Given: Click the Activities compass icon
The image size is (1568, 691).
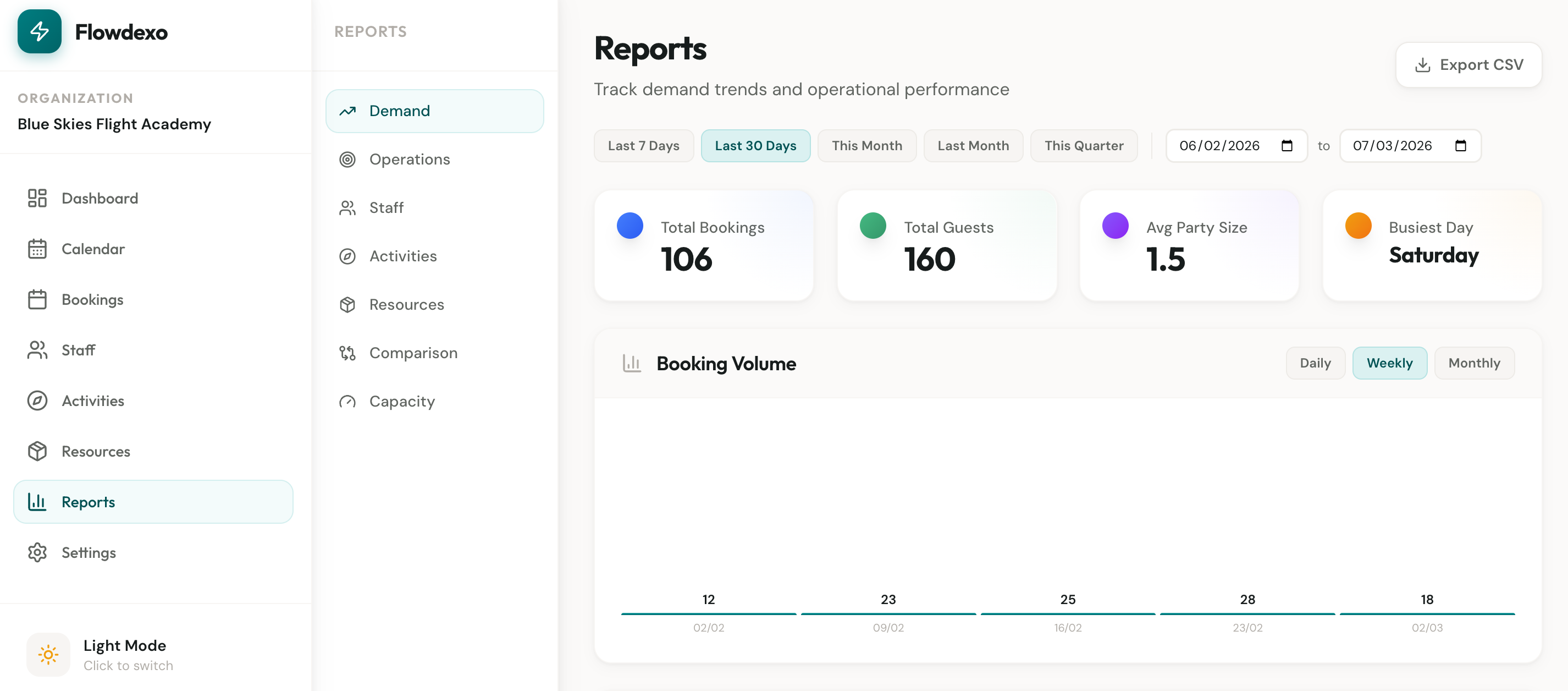Looking at the screenshot, I should pyautogui.click(x=37, y=401).
